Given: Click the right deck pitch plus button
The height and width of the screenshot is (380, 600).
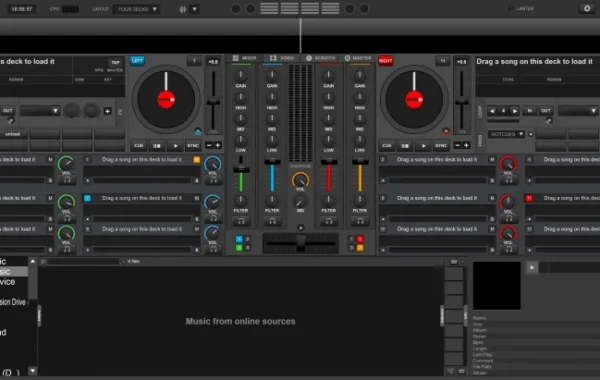Looking at the screenshot, I should [466, 145].
